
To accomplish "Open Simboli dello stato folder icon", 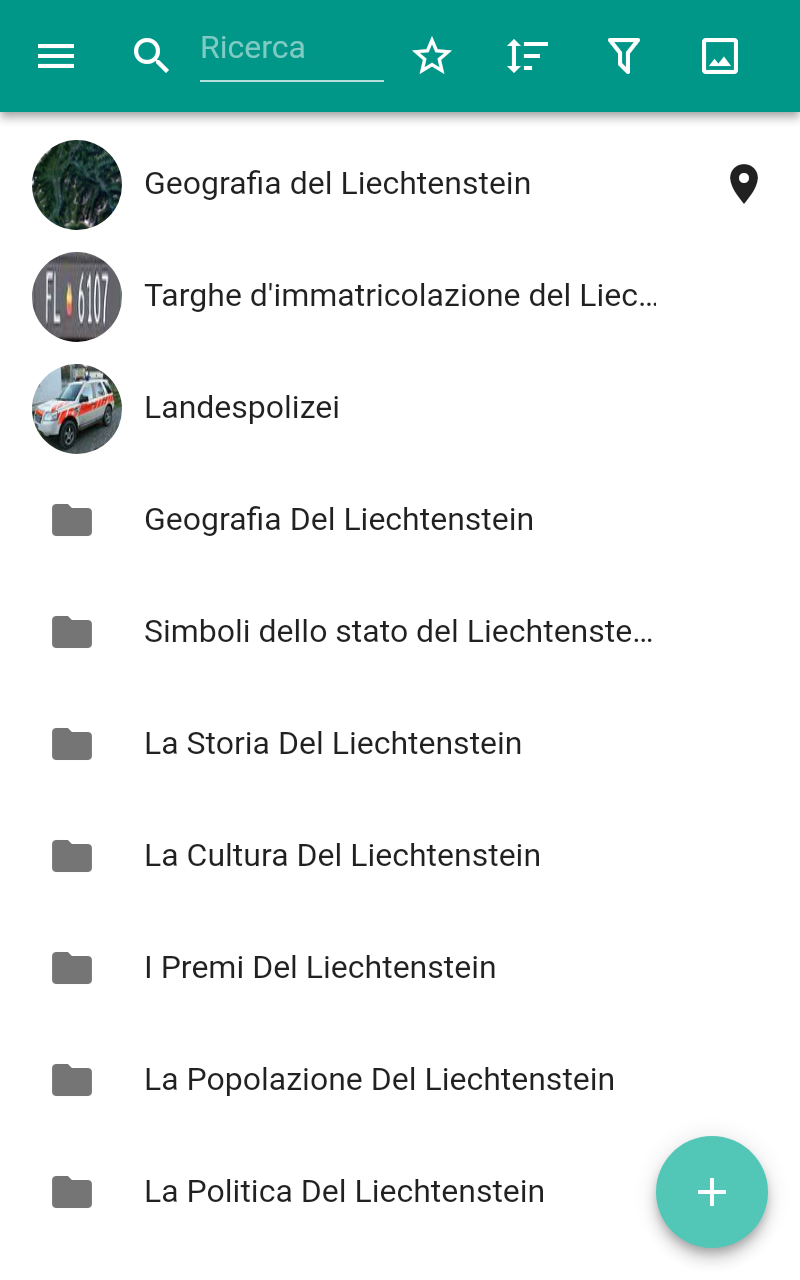I will click(72, 632).
